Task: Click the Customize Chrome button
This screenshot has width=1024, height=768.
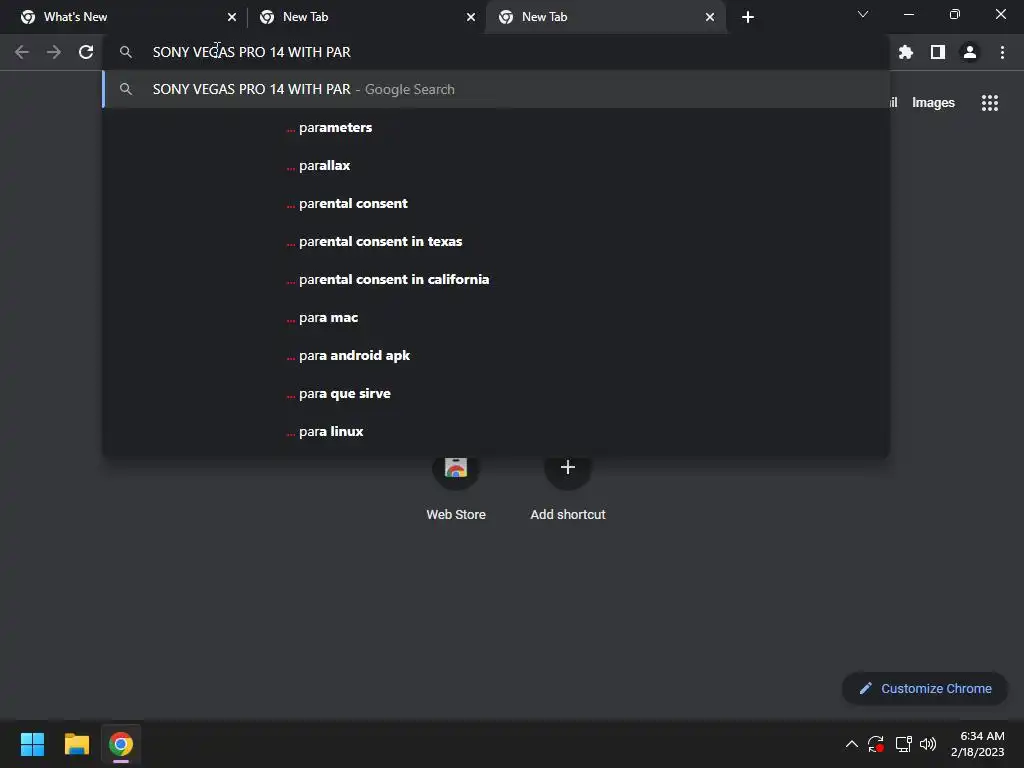Action: click(925, 688)
